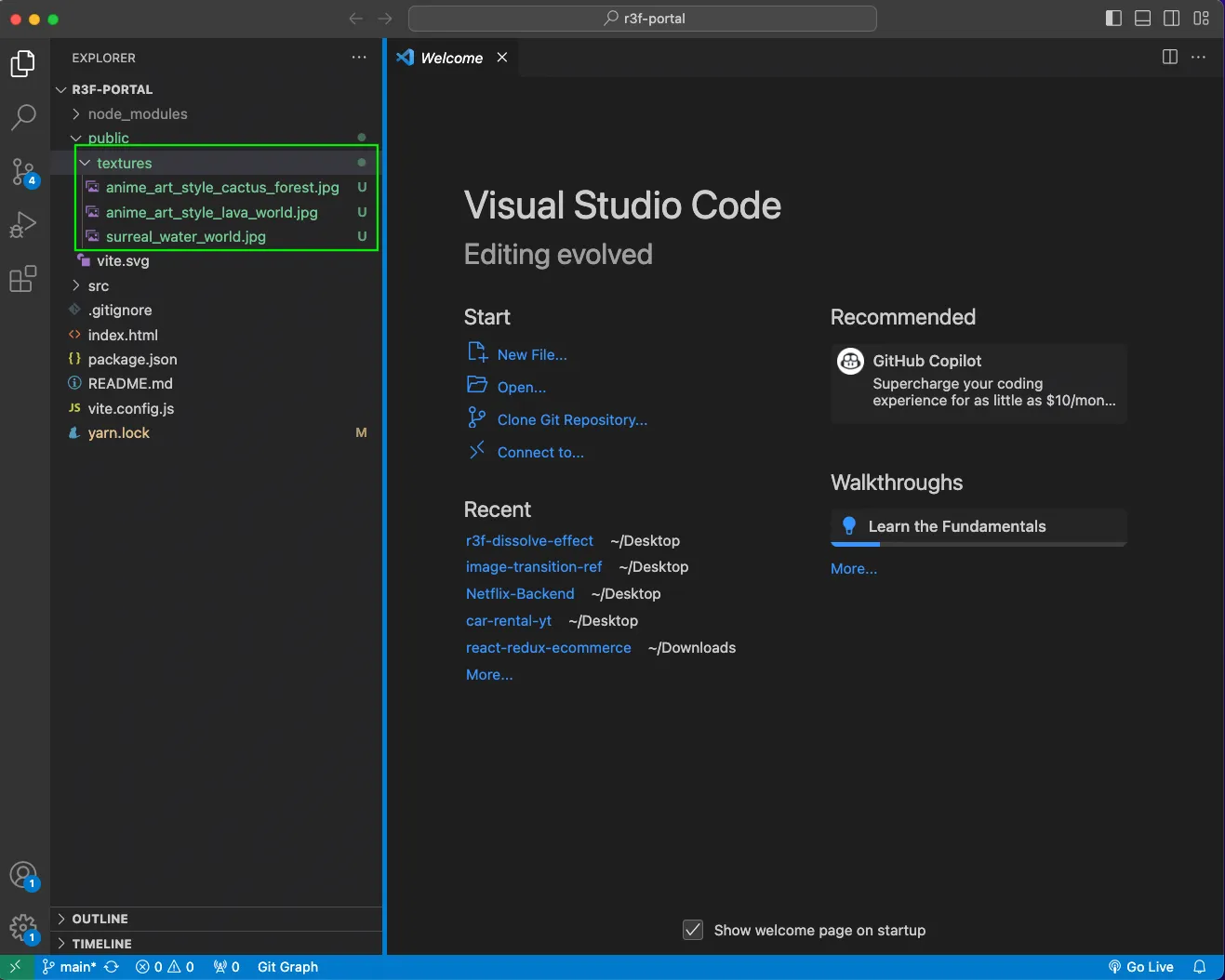Start Go Live server
Image resolution: width=1225 pixels, height=980 pixels.
[x=1141, y=967]
